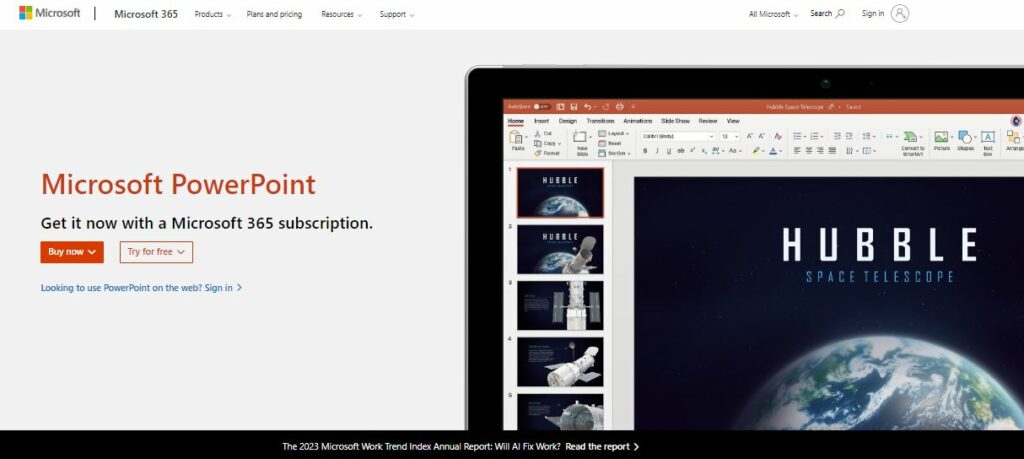Click the Increase font size icon
The height and width of the screenshot is (459, 1024).
(x=750, y=136)
